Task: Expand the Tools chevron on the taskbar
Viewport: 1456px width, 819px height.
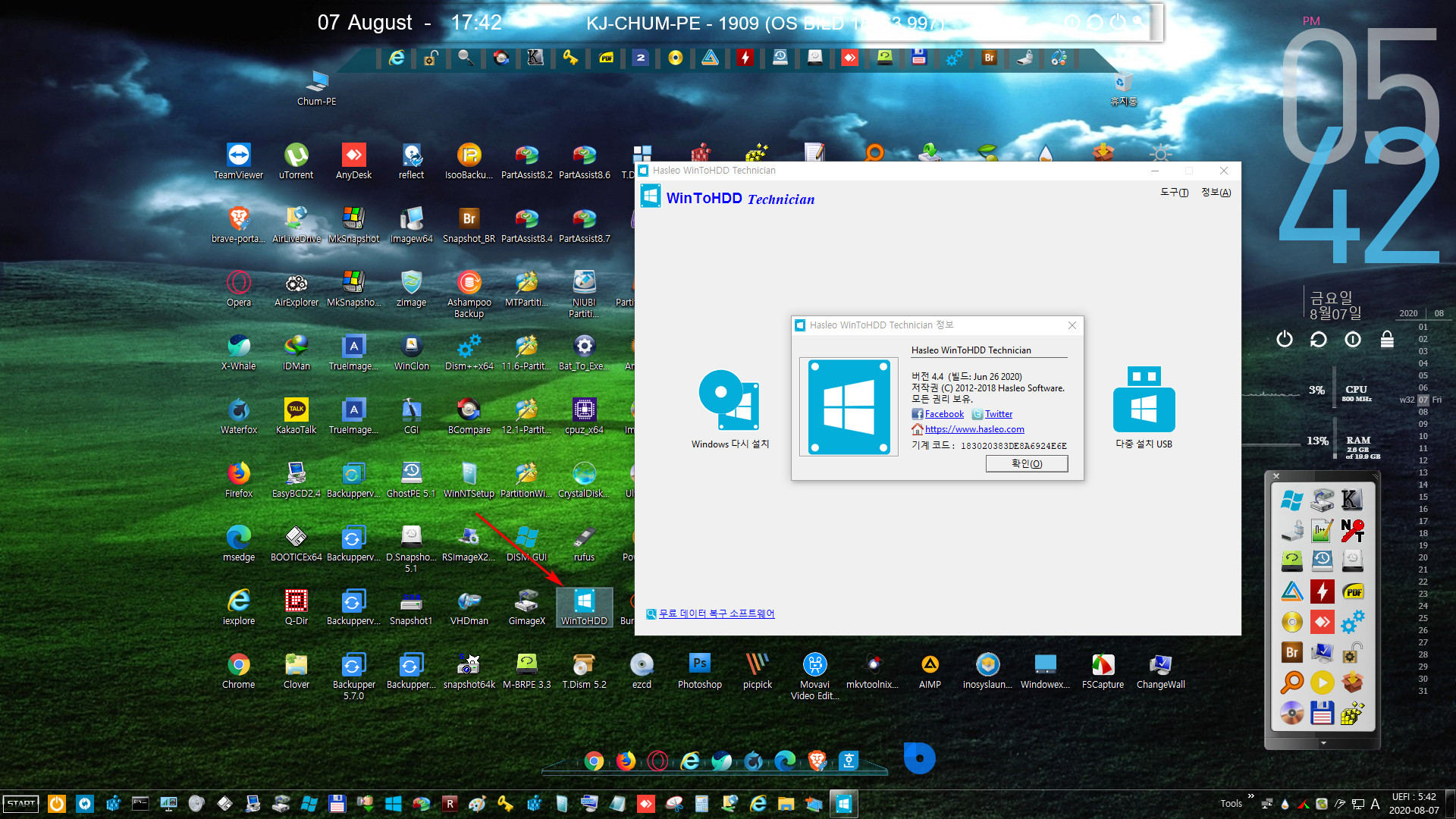Action: pos(1251,797)
